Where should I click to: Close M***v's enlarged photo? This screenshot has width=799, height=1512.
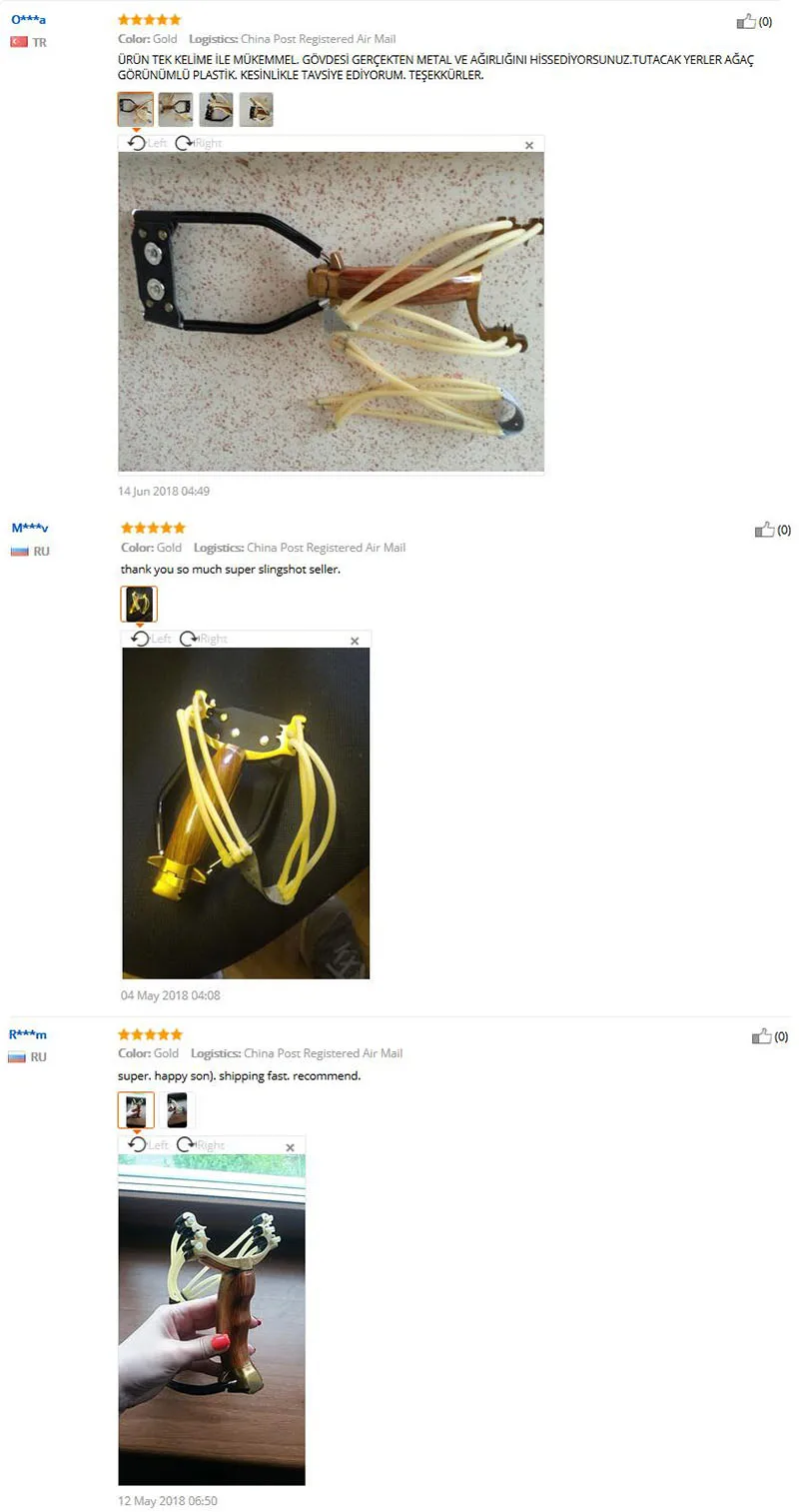(355, 641)
